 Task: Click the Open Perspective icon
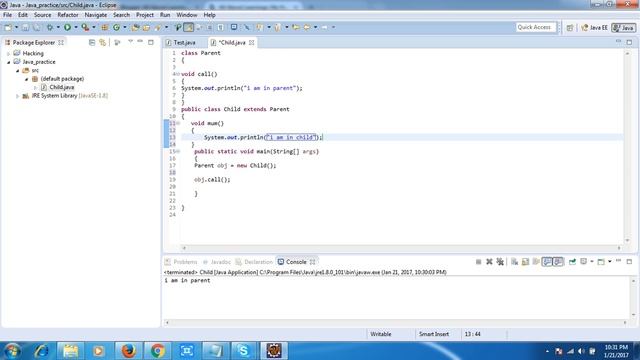coord(570,28)
